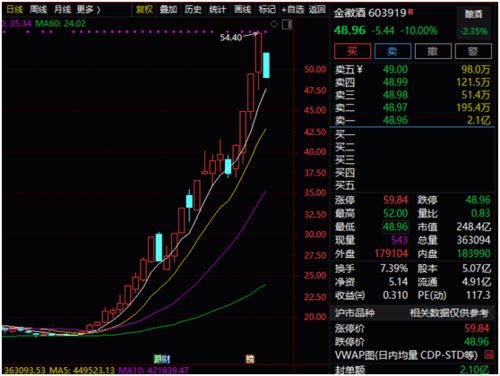This screenshot has height=376, width=500.
Task: Click 外盘 value 179104
Action: [391, 254]
